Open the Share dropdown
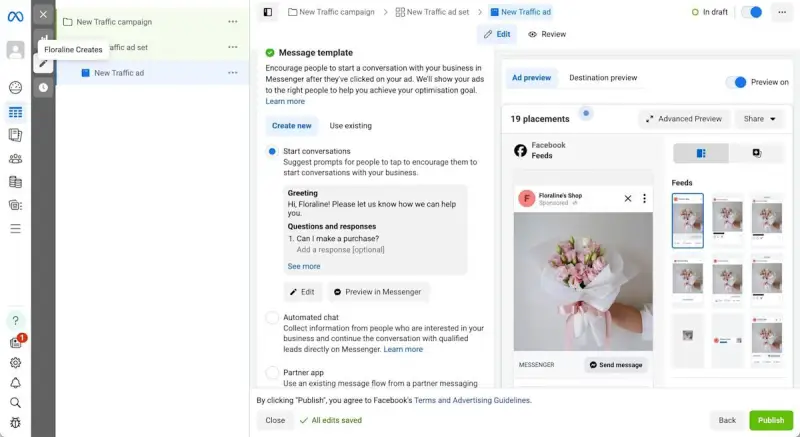Viewport: 800px width, 437px height. (x=759, y=119)
